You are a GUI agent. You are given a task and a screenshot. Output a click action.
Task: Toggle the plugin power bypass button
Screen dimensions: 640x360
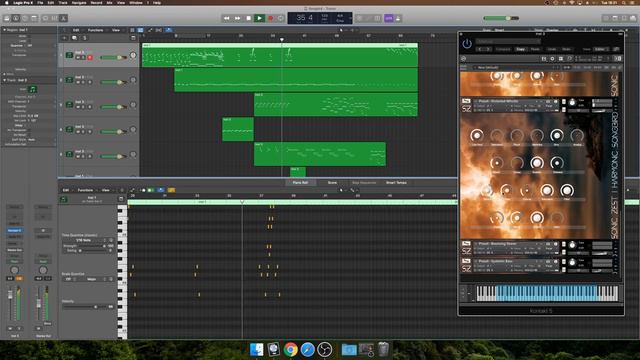click(x=467, y=44)
